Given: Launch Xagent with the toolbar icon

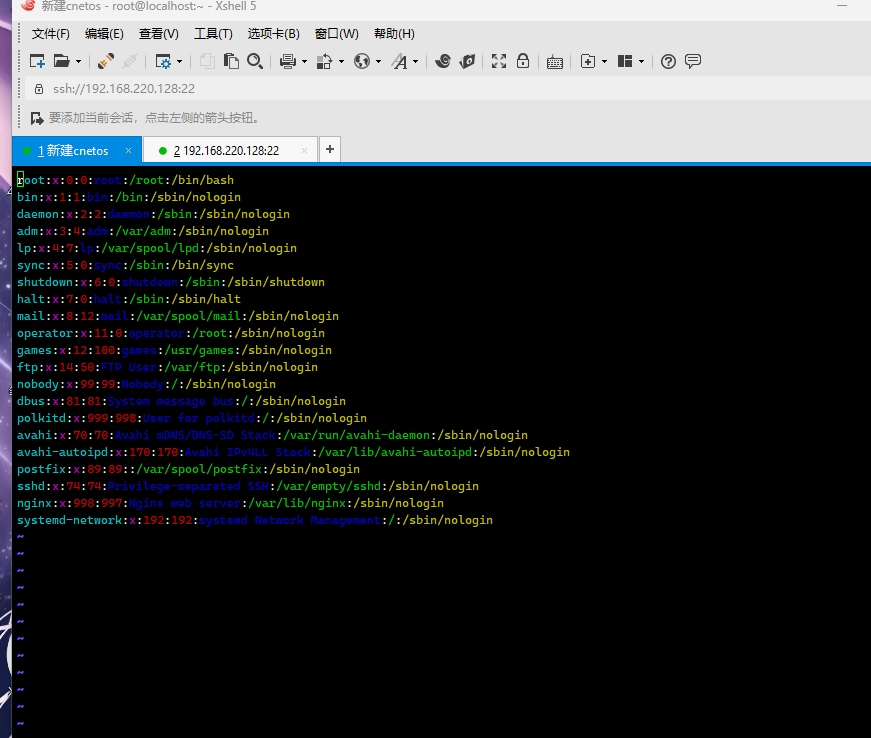Looking at the screenshot, I should [x=467, y=61].
